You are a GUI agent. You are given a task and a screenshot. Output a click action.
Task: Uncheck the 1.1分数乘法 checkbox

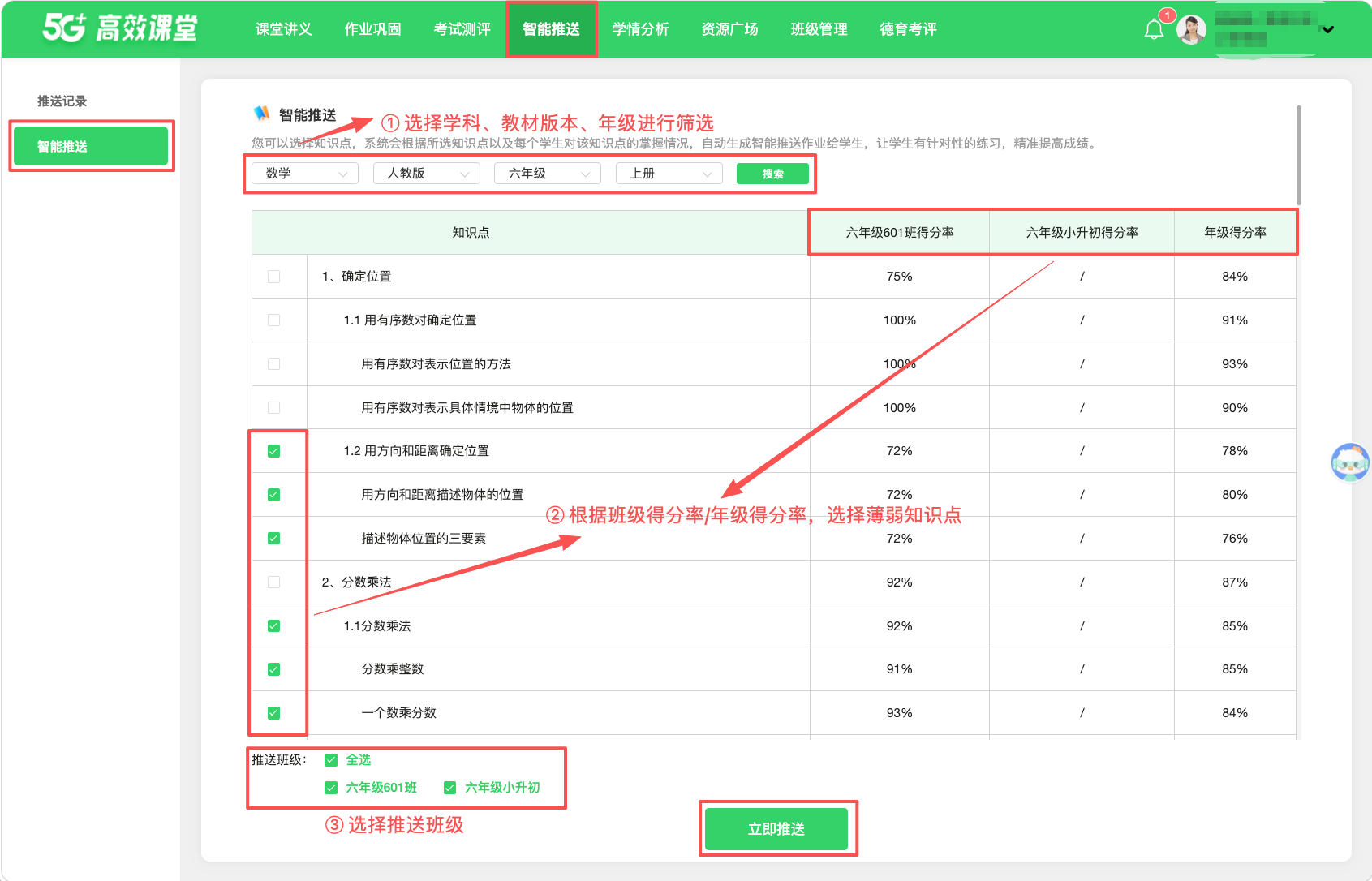[x=273, y=626]
